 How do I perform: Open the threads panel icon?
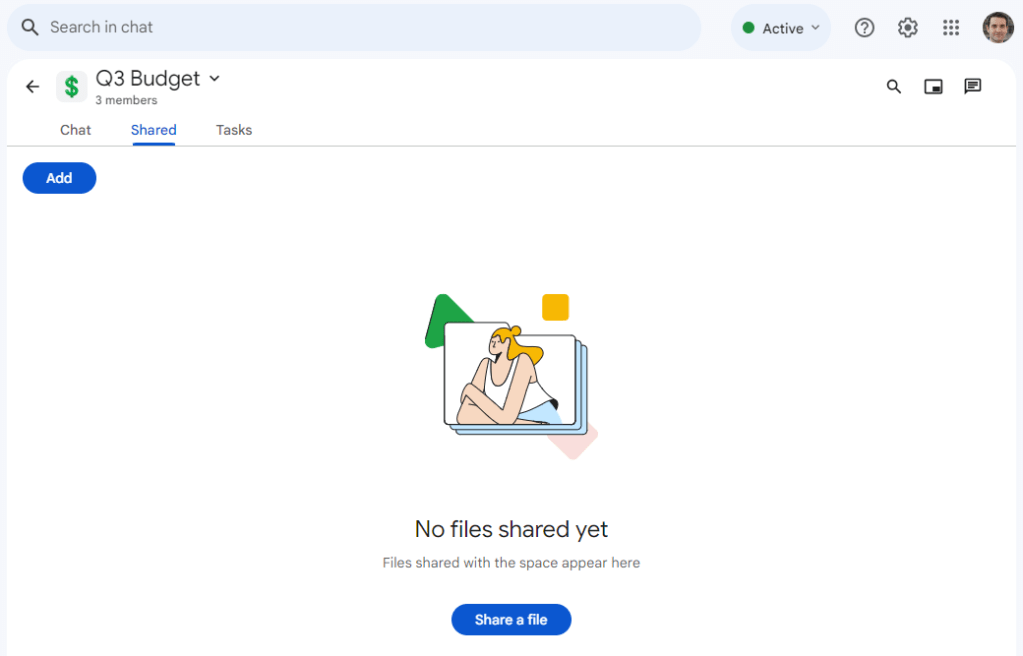coord(972,86)
